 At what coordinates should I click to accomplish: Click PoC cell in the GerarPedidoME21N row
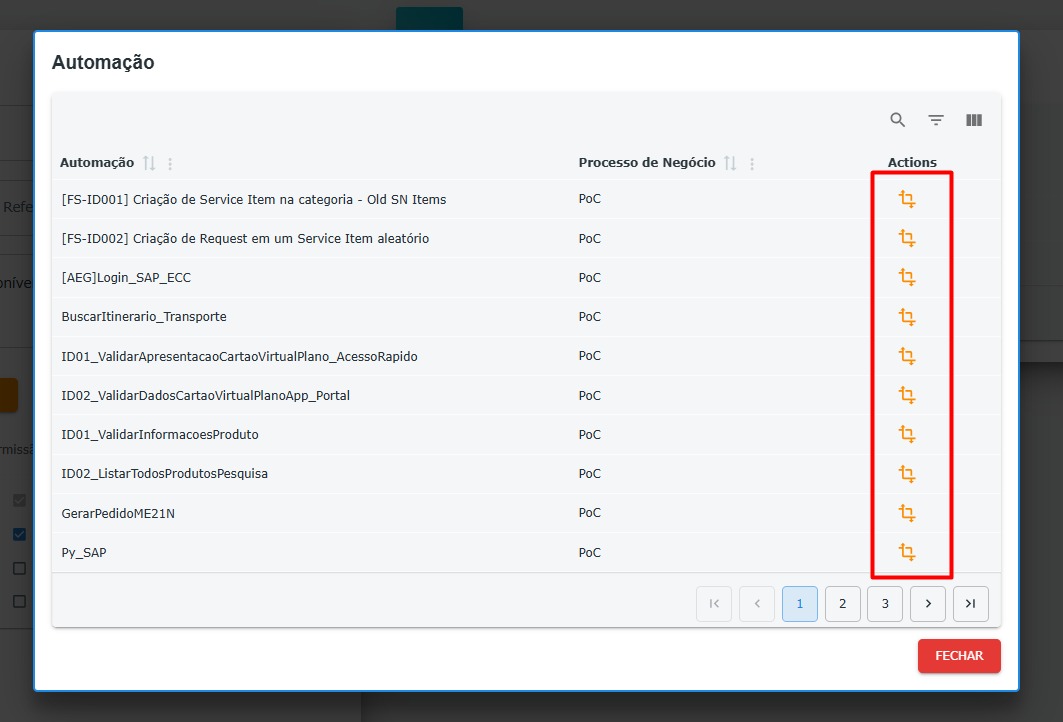click(590, 513)
